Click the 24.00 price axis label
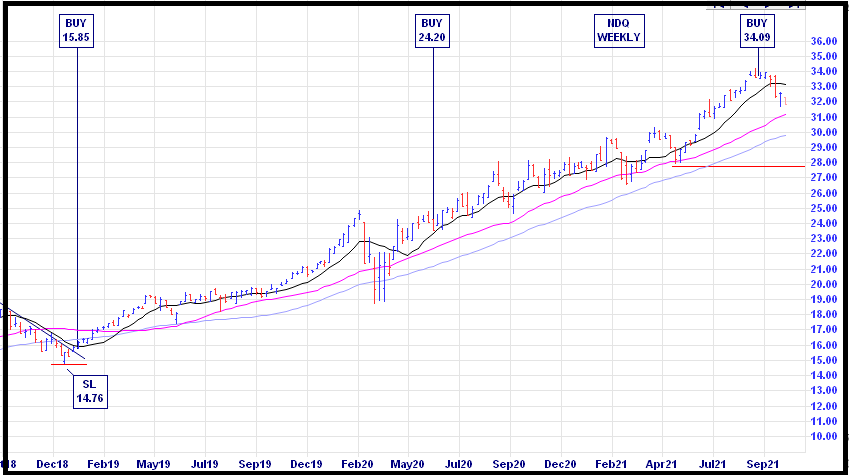 [824, 223]
